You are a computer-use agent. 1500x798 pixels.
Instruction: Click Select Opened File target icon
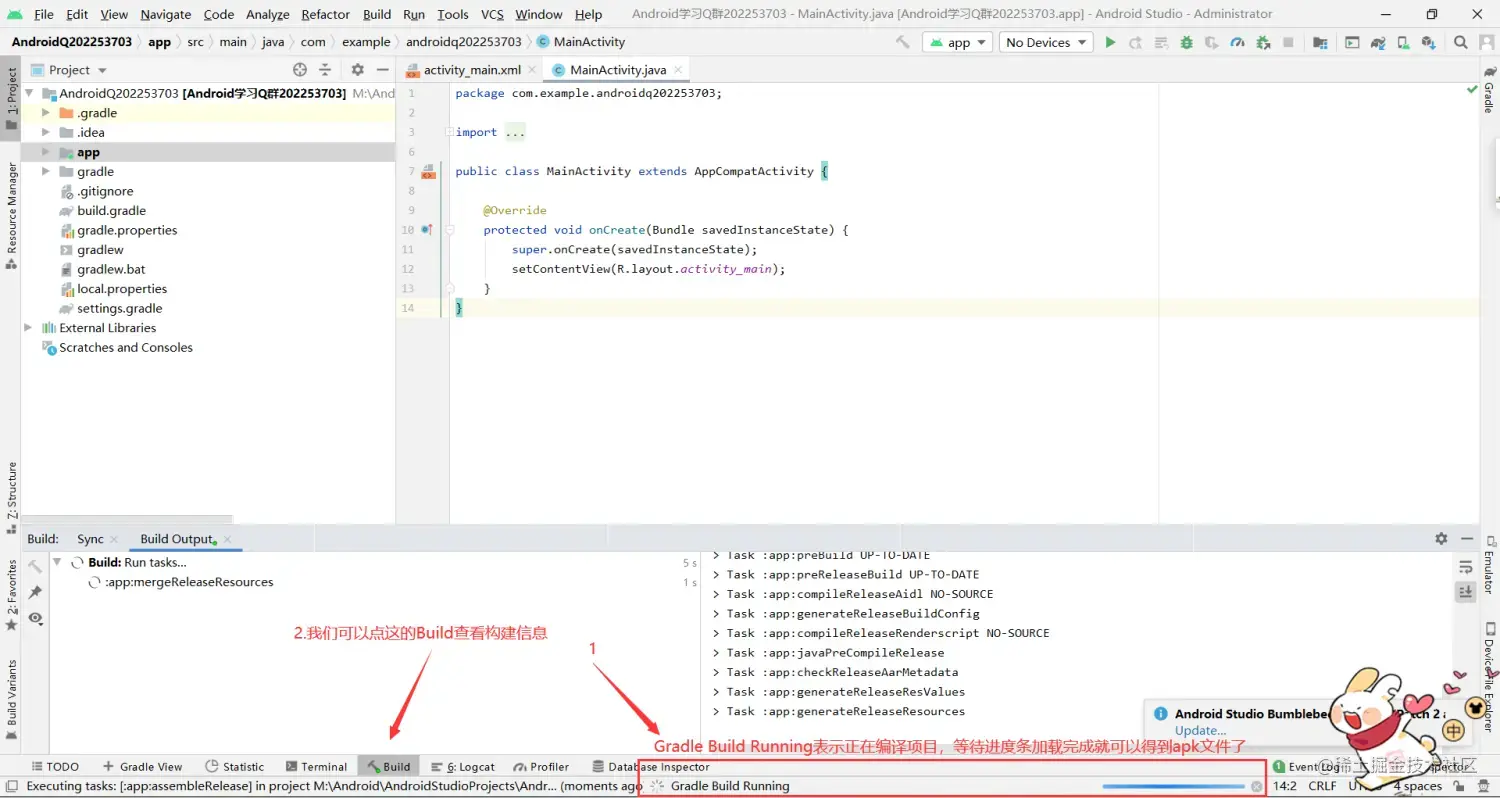pos(300,70)
